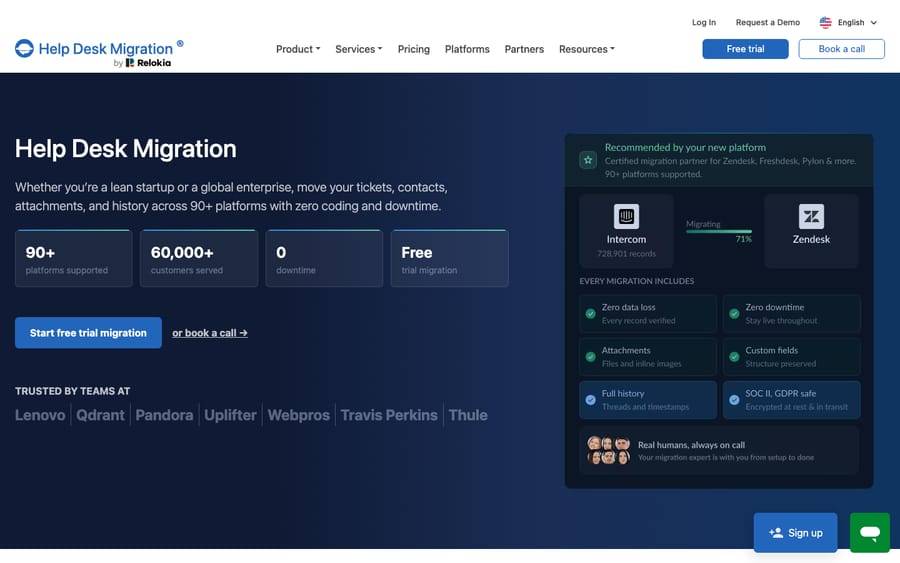Click the Book a call header button
This screenshot has width=900, height=563.
841,49
